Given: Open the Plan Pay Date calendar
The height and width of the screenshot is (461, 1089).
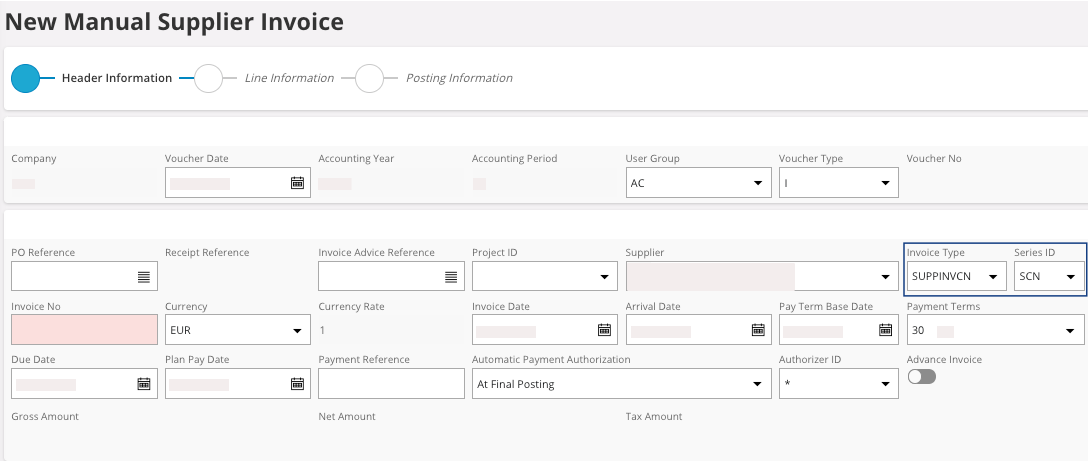Looking at the screenshot, I should (x=297, y=383).
